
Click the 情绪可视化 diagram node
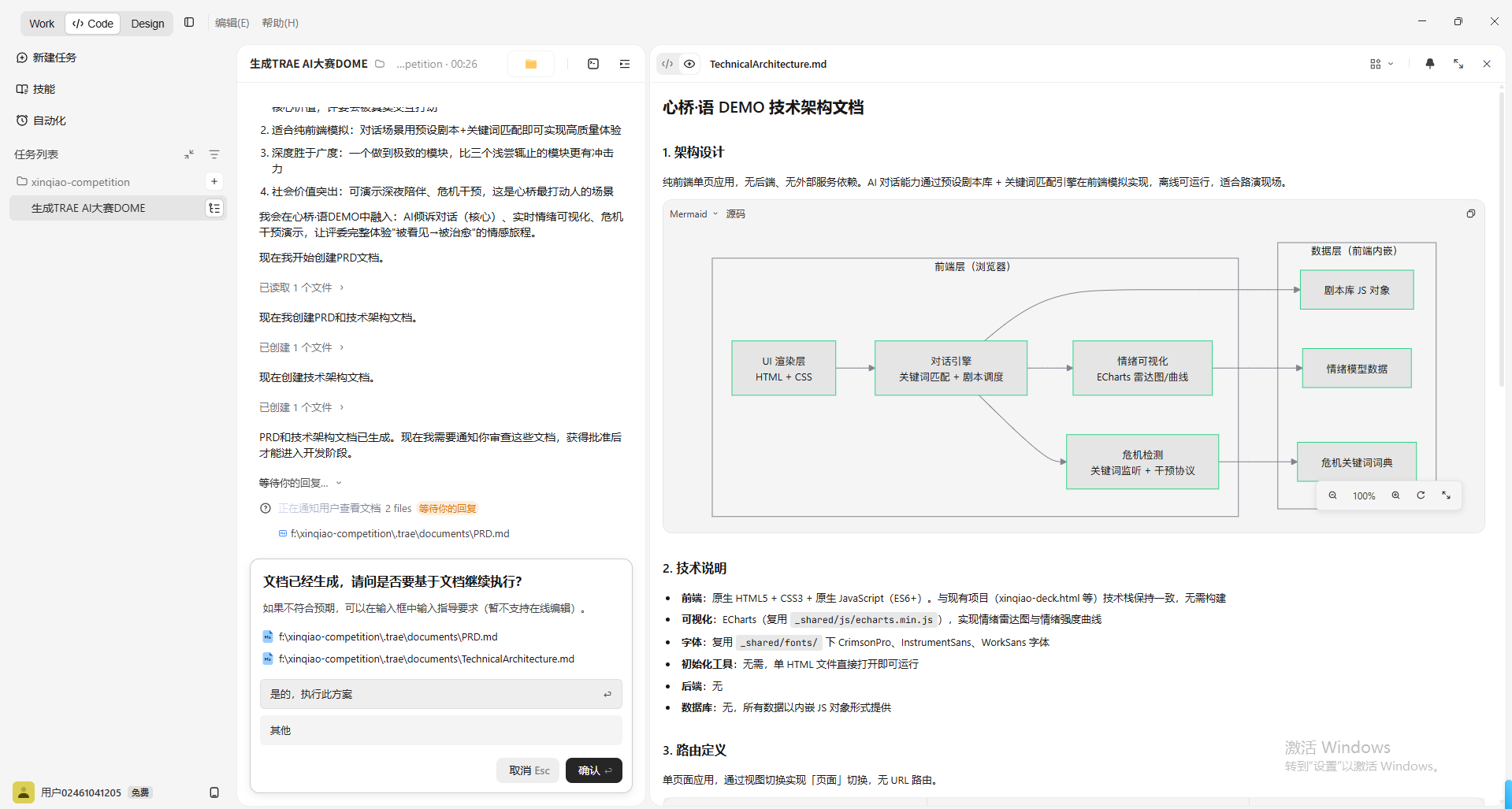coord(1142,368)
